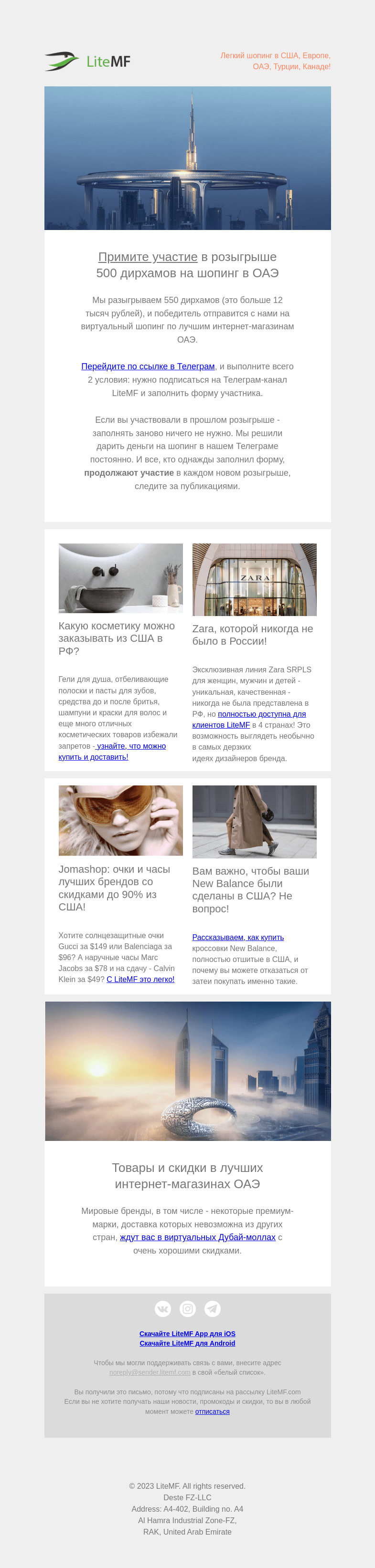Screen dimensions: 375x1568
Task: Follow the 'ждут вас в виртуальных Дубай-моллах' link
Action: point(198,1237)
